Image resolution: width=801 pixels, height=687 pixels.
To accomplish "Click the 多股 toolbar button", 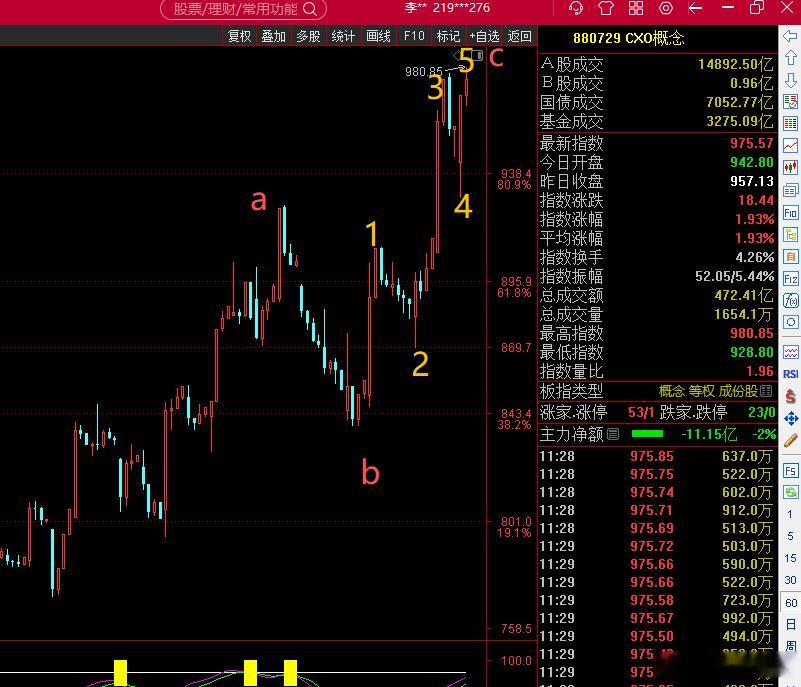I will 308,36.
